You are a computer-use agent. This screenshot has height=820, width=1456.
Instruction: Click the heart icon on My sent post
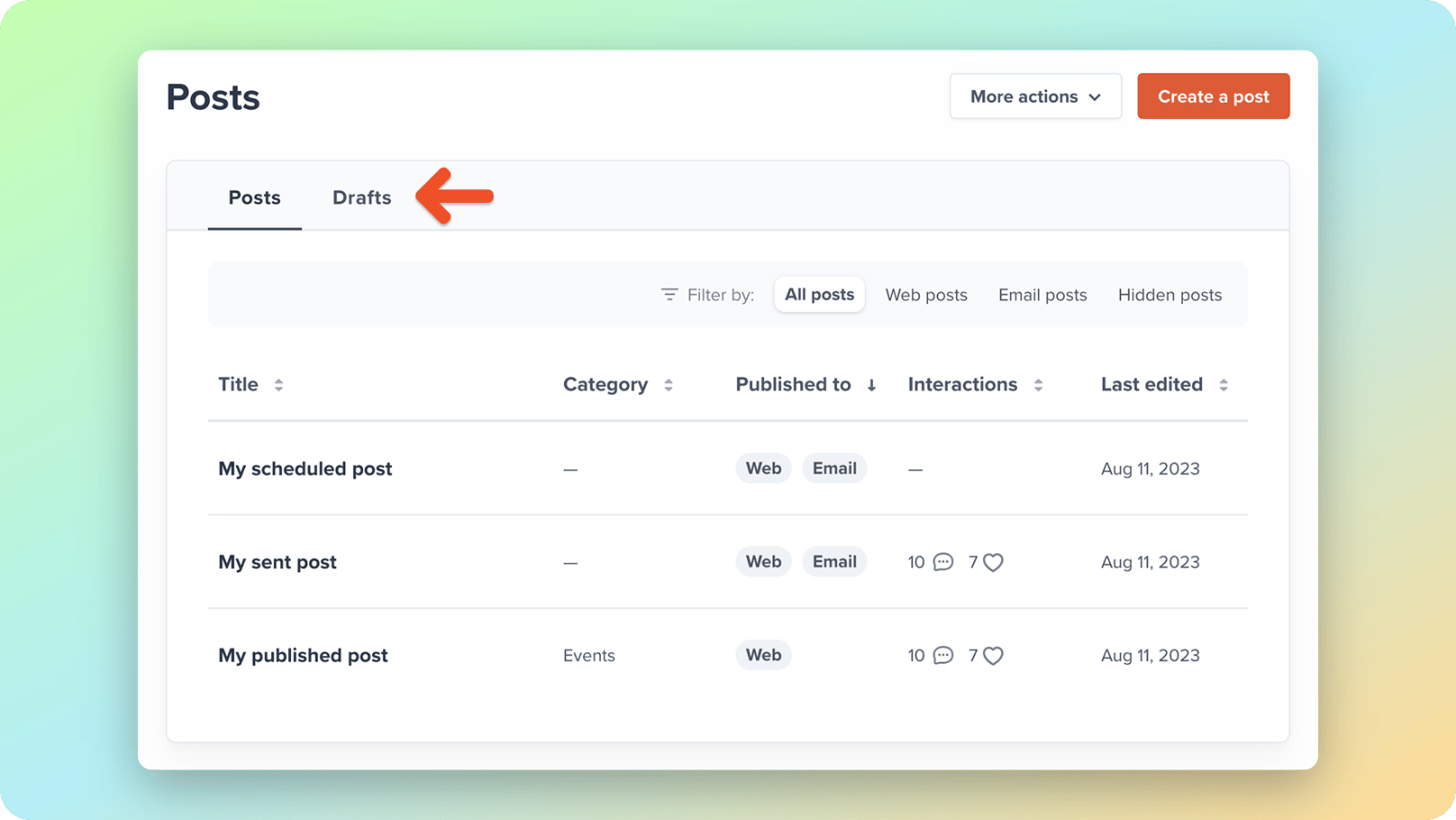tap(992, 561)
